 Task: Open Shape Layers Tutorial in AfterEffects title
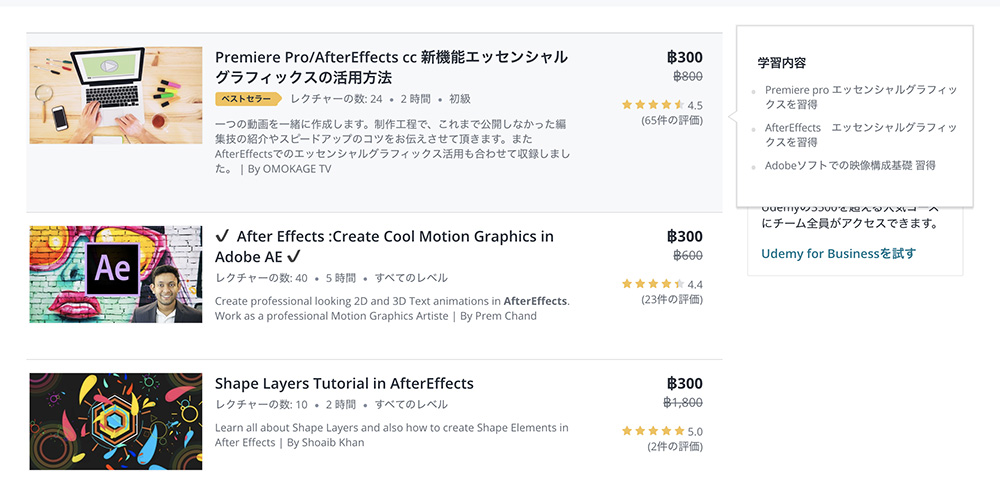[344, 383]
